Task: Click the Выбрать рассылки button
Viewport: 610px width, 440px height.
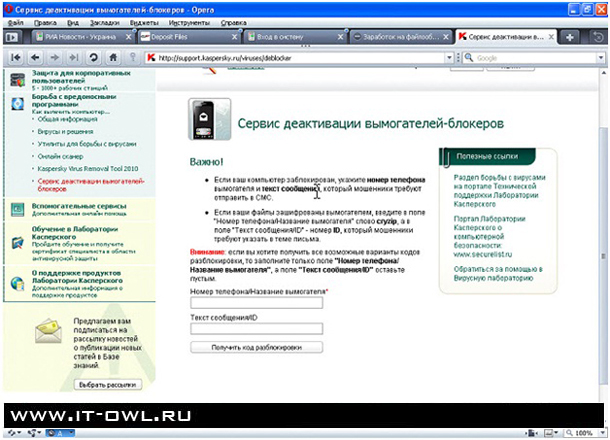Action: (108, 384)
